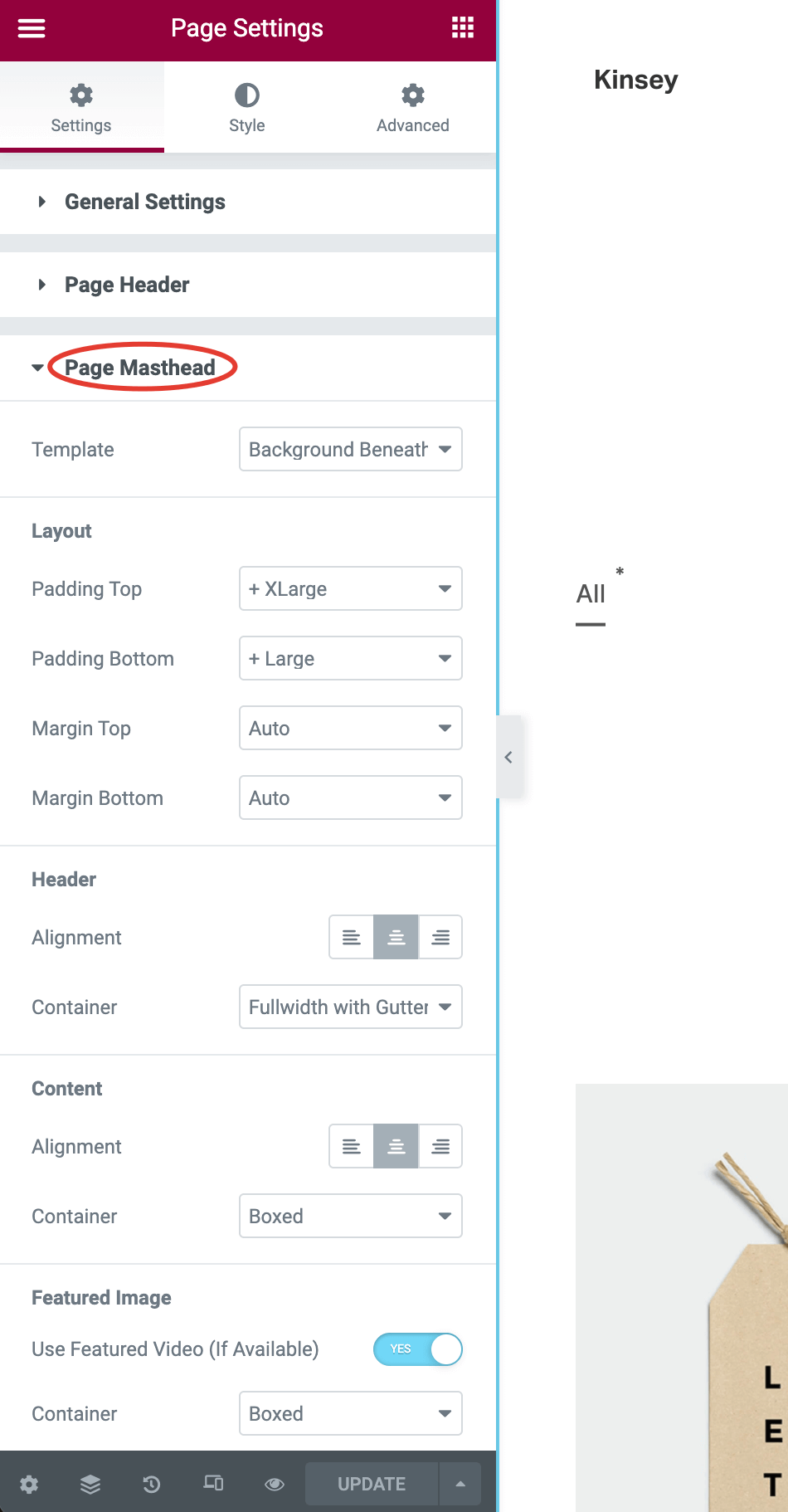
Task: Expand the General Settings section
Action: pos(145,202)
